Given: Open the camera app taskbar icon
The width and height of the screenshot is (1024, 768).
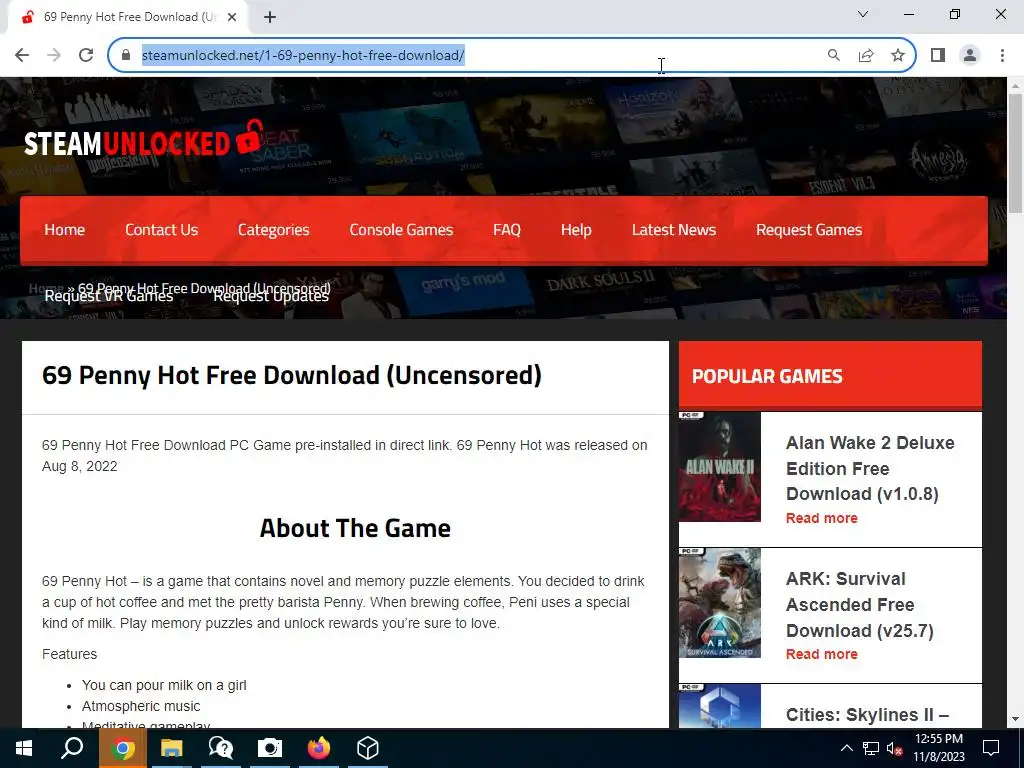Looking at the screenshot, I should point(270,748).
